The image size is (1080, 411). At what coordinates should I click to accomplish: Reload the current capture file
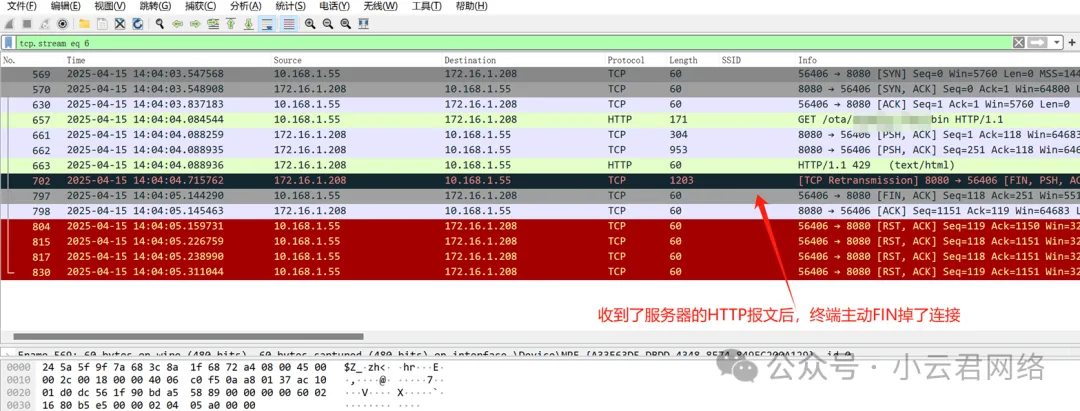(x=137, y=23)
